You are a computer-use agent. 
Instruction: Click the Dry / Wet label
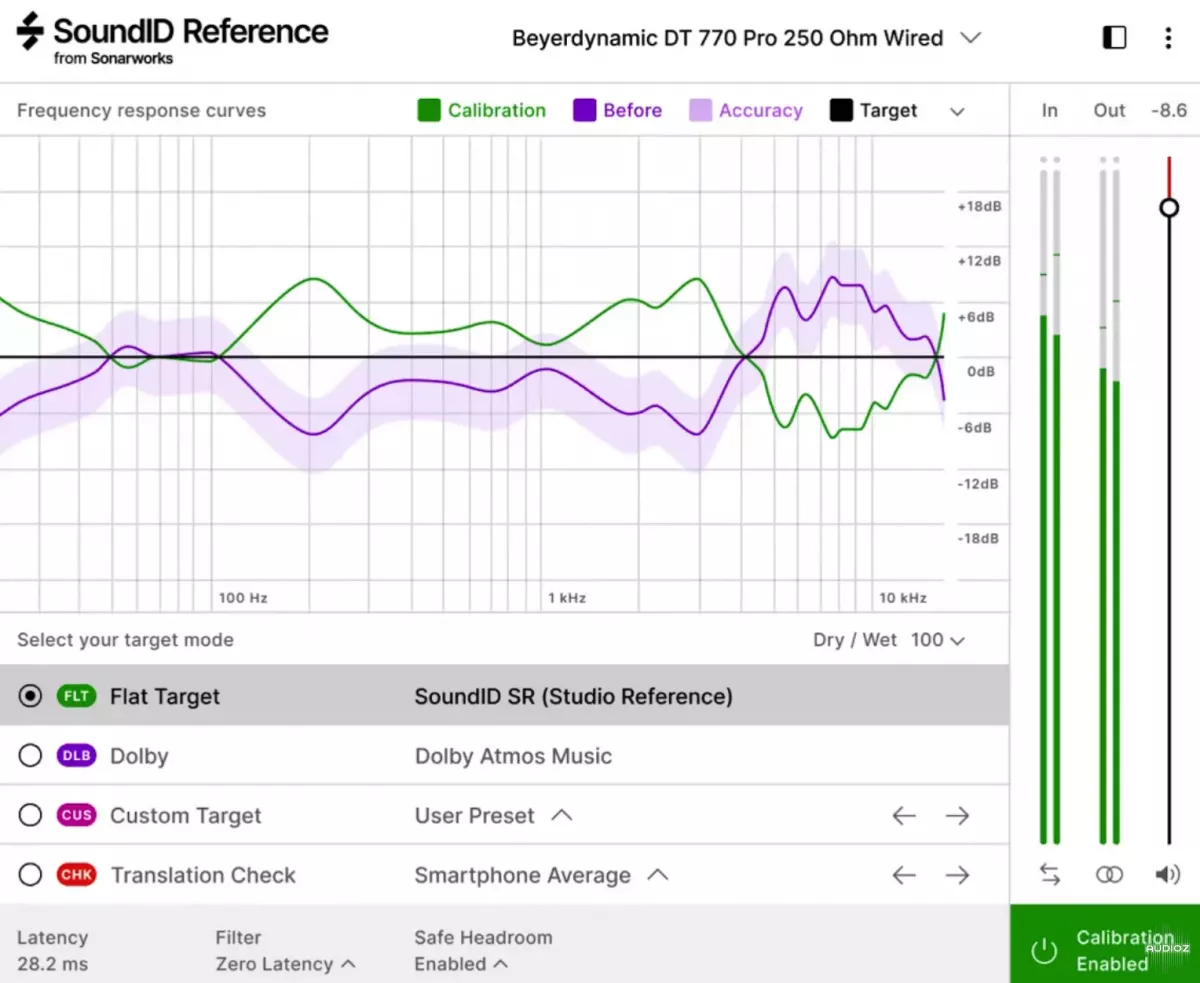click(855, 640)
